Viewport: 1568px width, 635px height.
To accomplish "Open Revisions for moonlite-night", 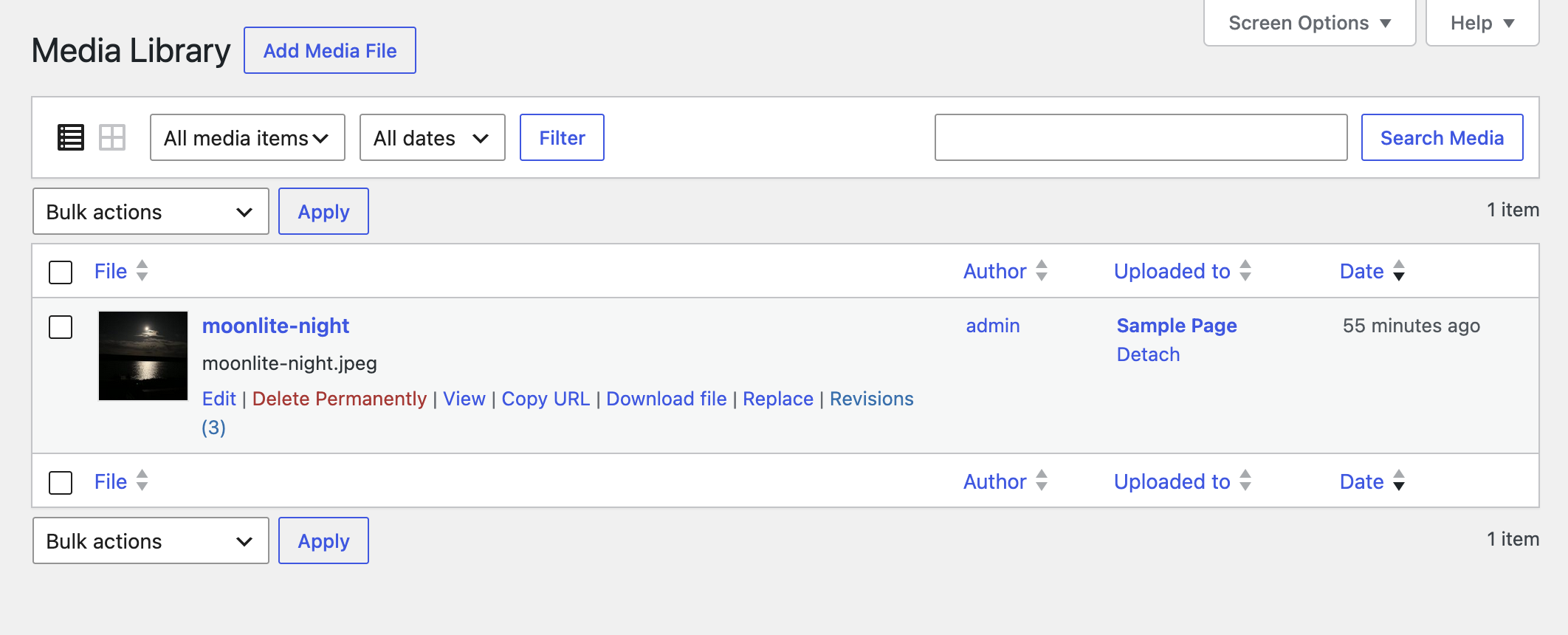I will click(x=872, y=399).
